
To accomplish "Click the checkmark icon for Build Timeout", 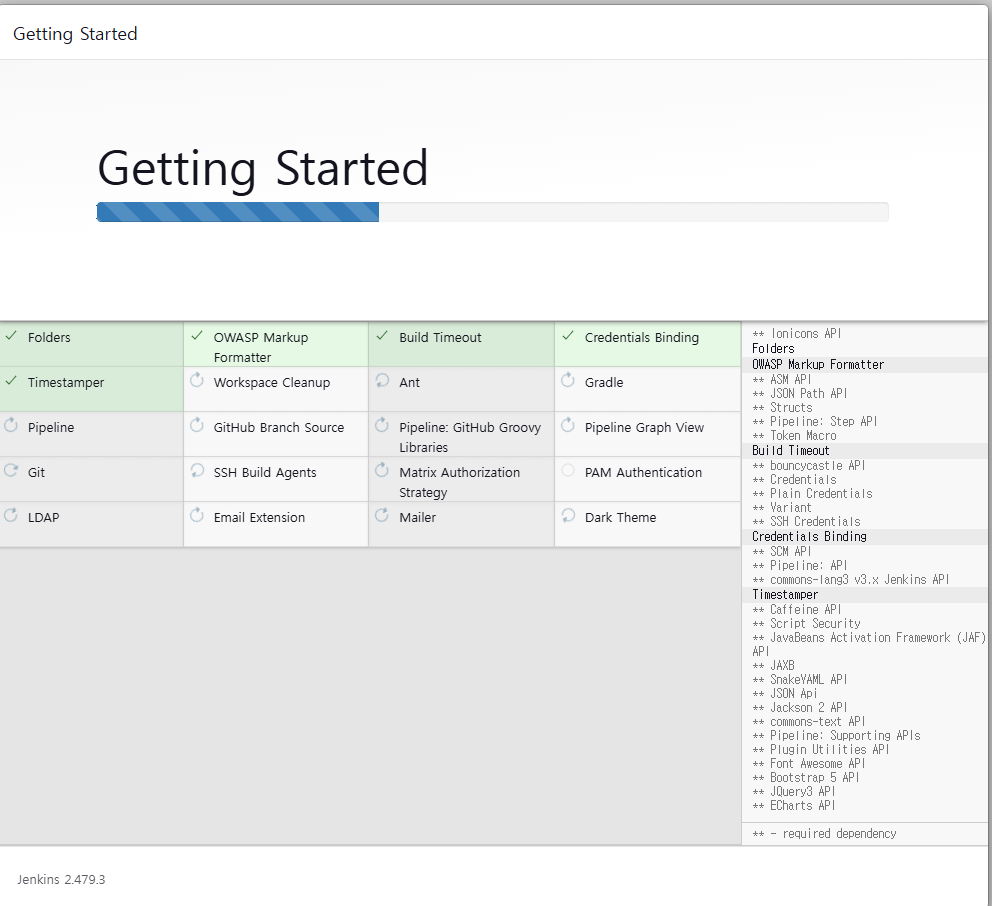I will pyautogui.click(x=382, y=336).
